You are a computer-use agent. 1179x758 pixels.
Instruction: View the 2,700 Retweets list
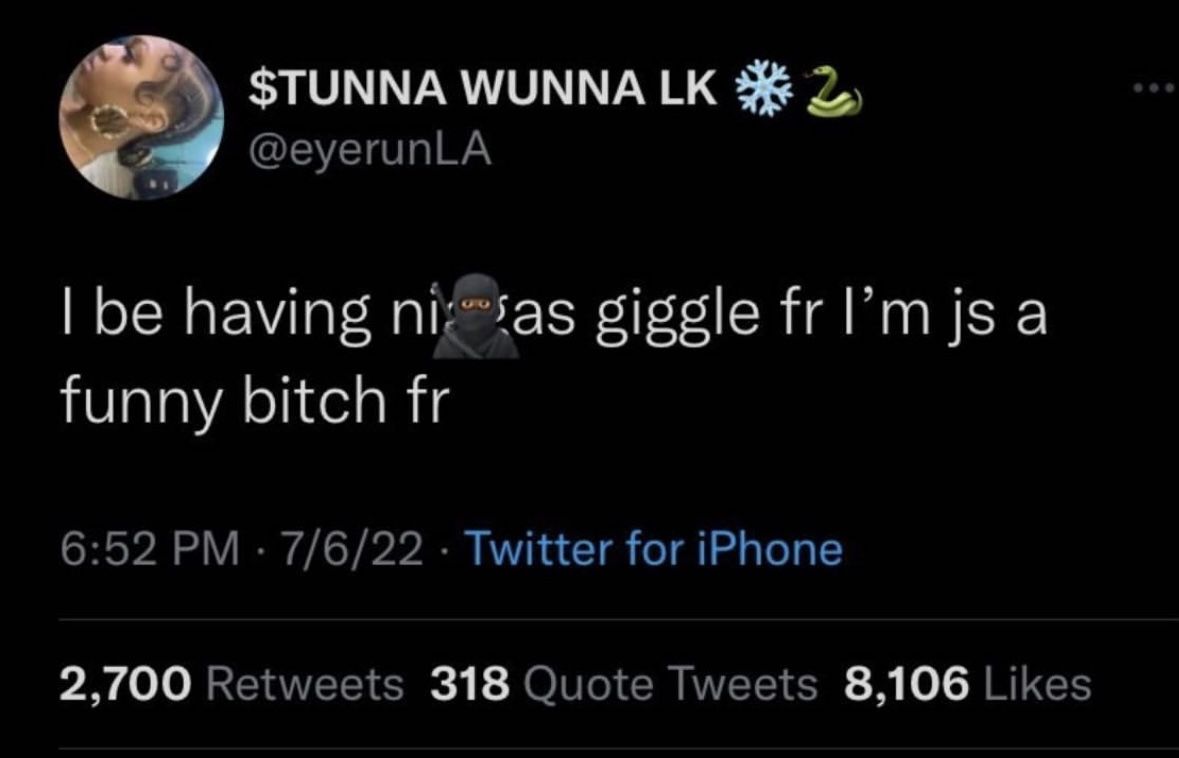coord(231,684)
